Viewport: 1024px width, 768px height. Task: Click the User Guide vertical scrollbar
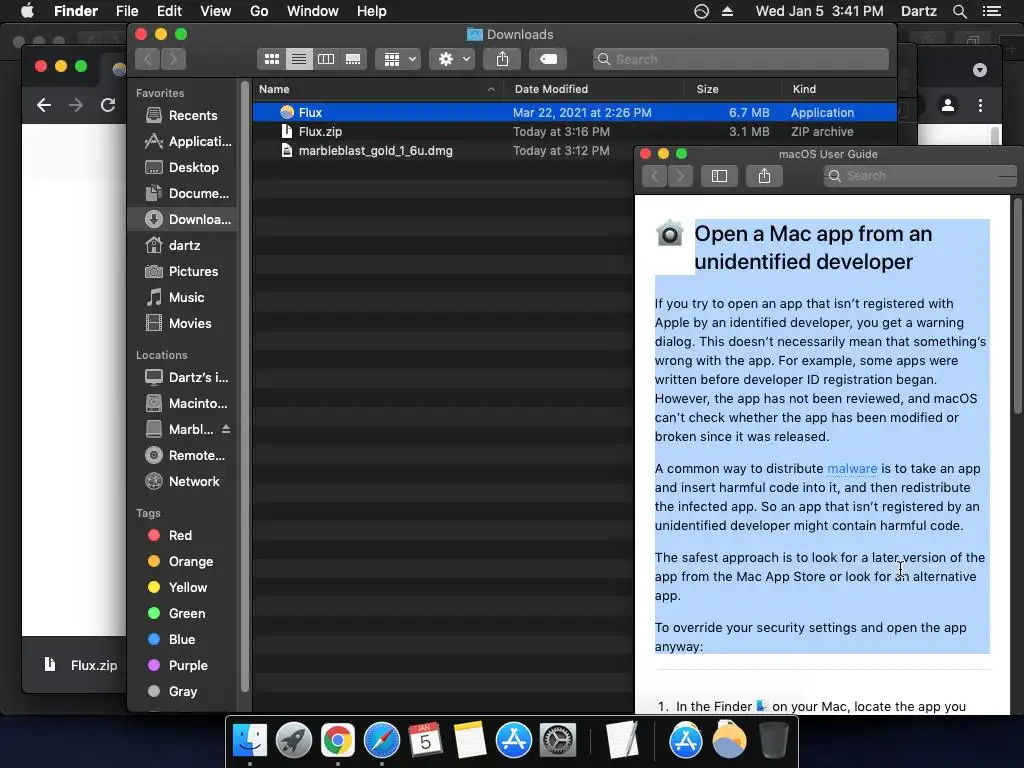(1017, 306)
